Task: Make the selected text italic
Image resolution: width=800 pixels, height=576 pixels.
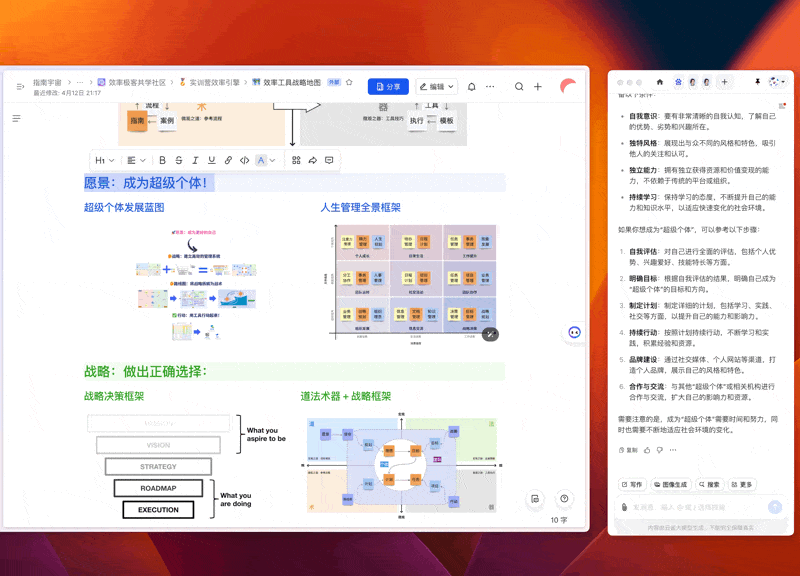Action: pyautogui.click(x=195, y=160)
